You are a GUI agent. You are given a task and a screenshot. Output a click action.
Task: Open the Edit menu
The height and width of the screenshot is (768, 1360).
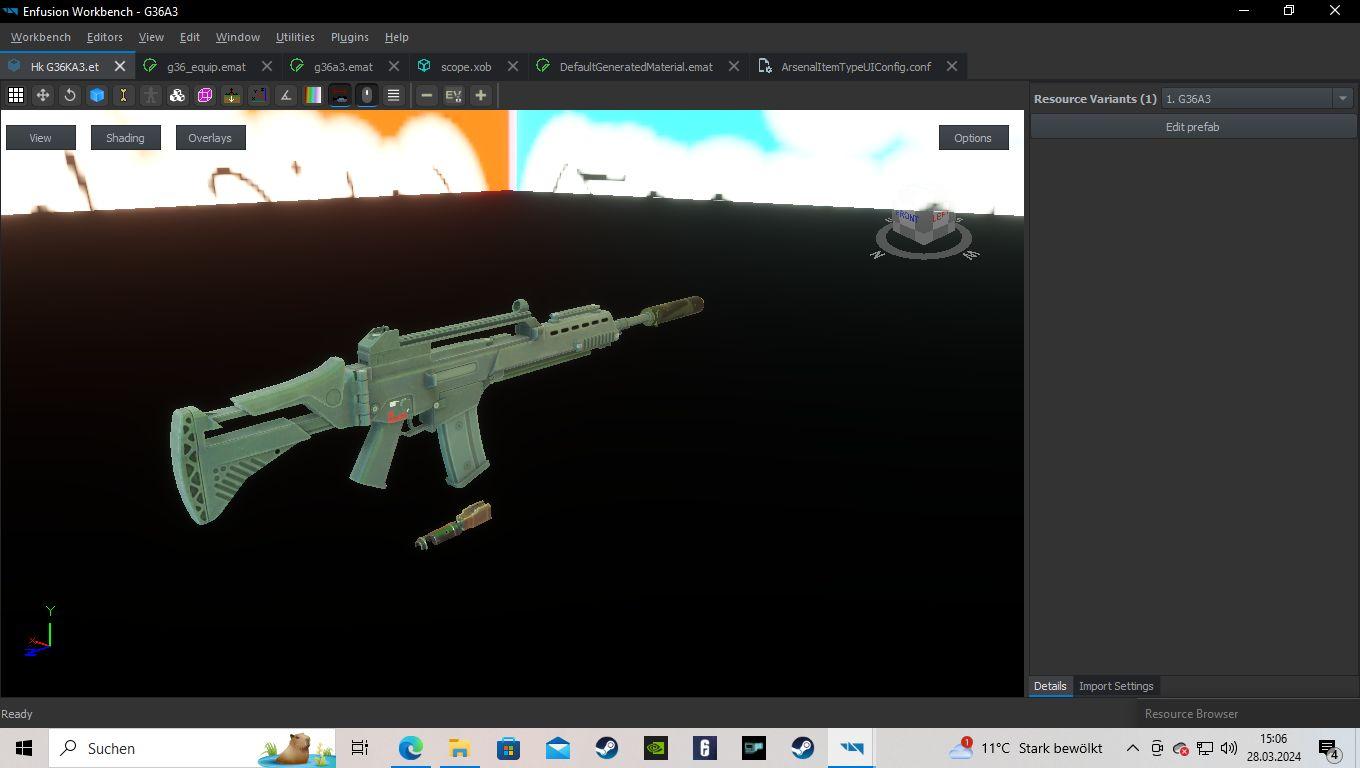click(190, 37)
